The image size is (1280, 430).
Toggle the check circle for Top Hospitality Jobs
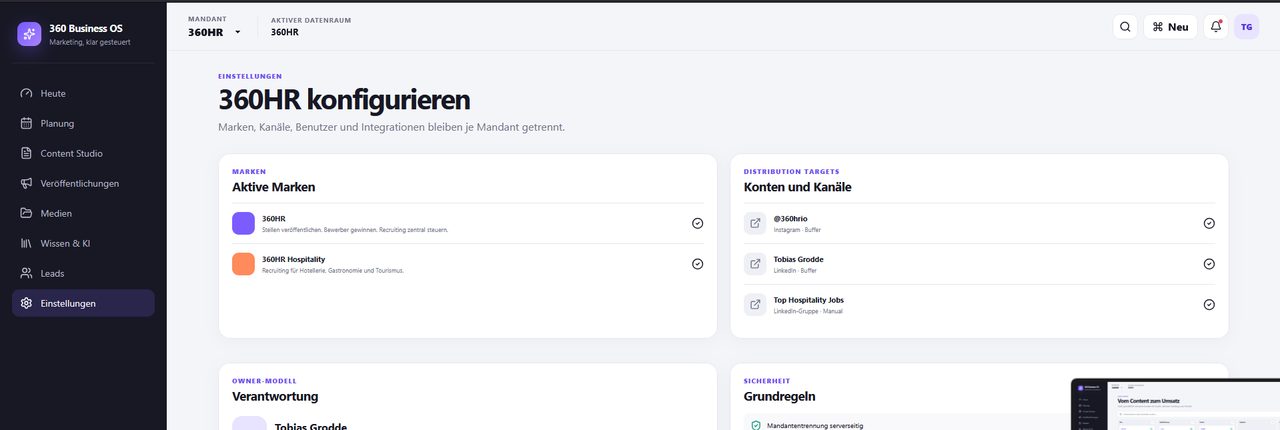pos(1209,304)
